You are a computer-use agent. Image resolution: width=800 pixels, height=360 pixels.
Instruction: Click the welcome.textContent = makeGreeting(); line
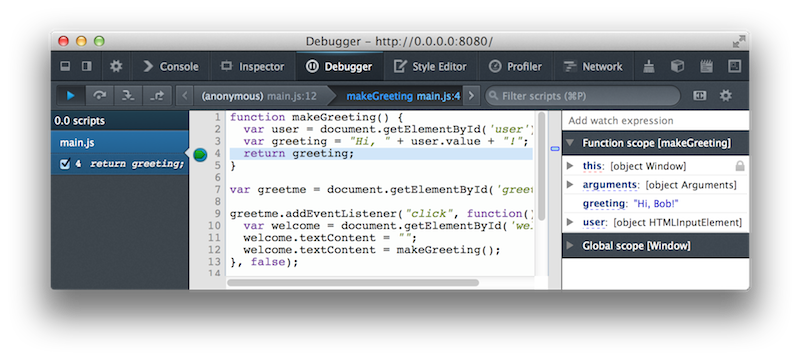pyautogui.click(x=372, y=250)
